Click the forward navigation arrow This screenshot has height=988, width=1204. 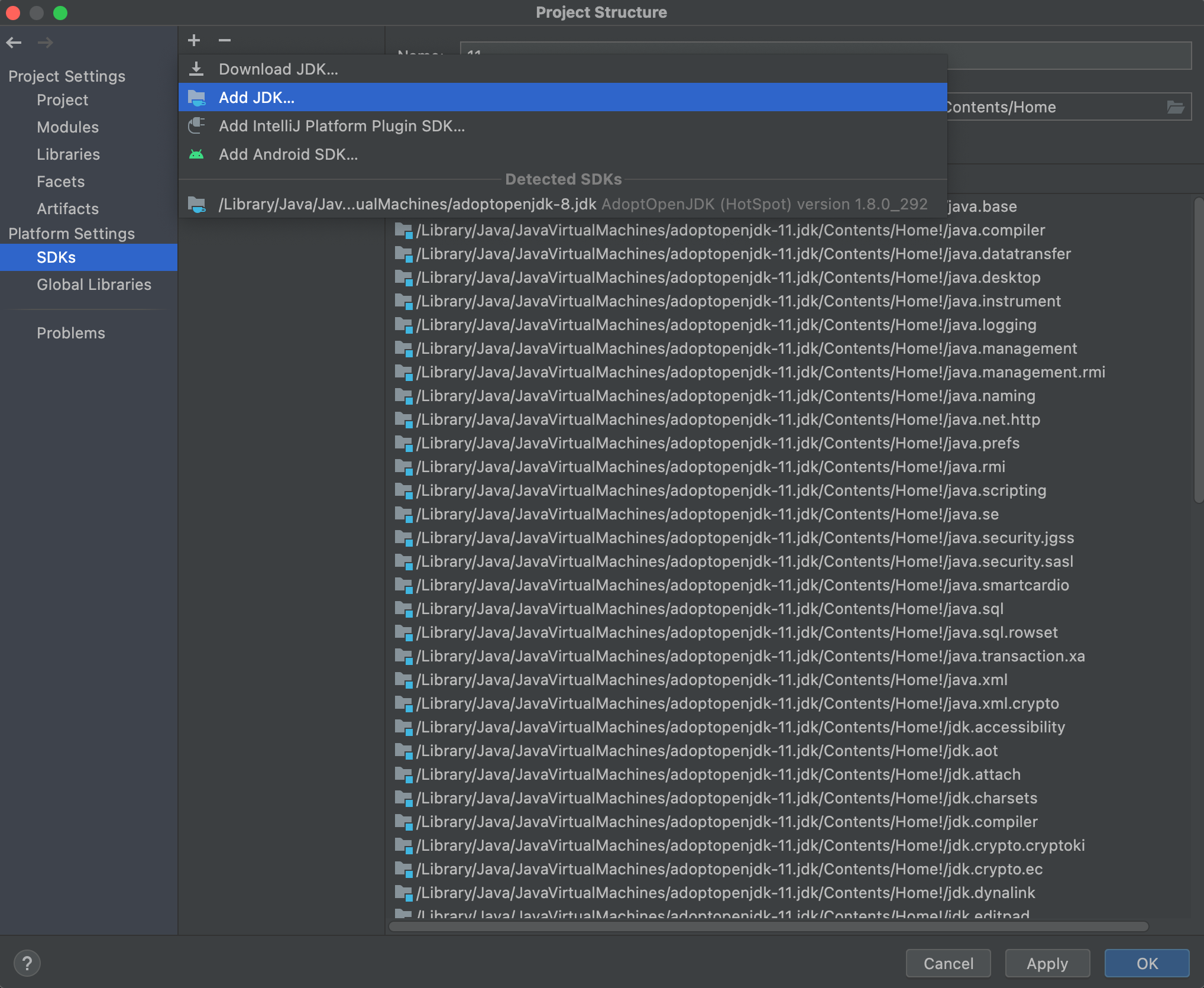point(46,43)
